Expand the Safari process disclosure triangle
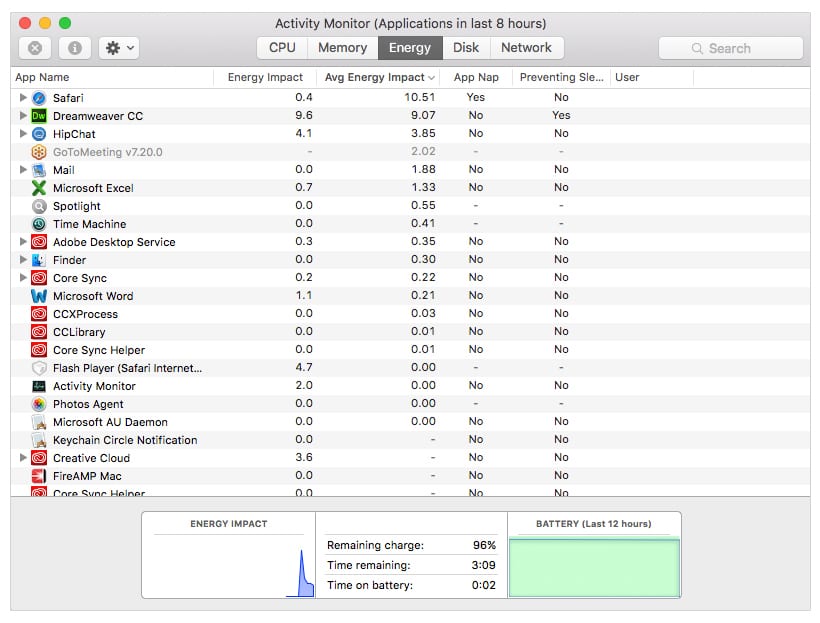 tap(23, 98)
